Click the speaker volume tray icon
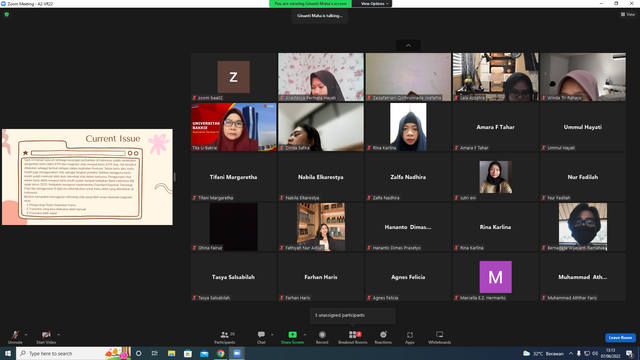The image size is (640, 360). click(595, 353)
